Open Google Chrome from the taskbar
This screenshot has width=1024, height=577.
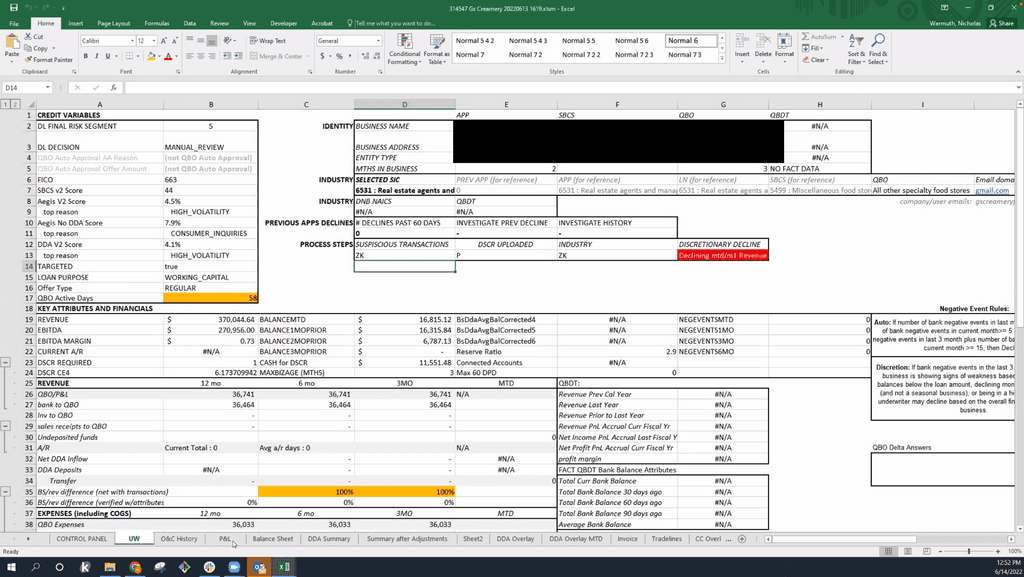(135, 567)
